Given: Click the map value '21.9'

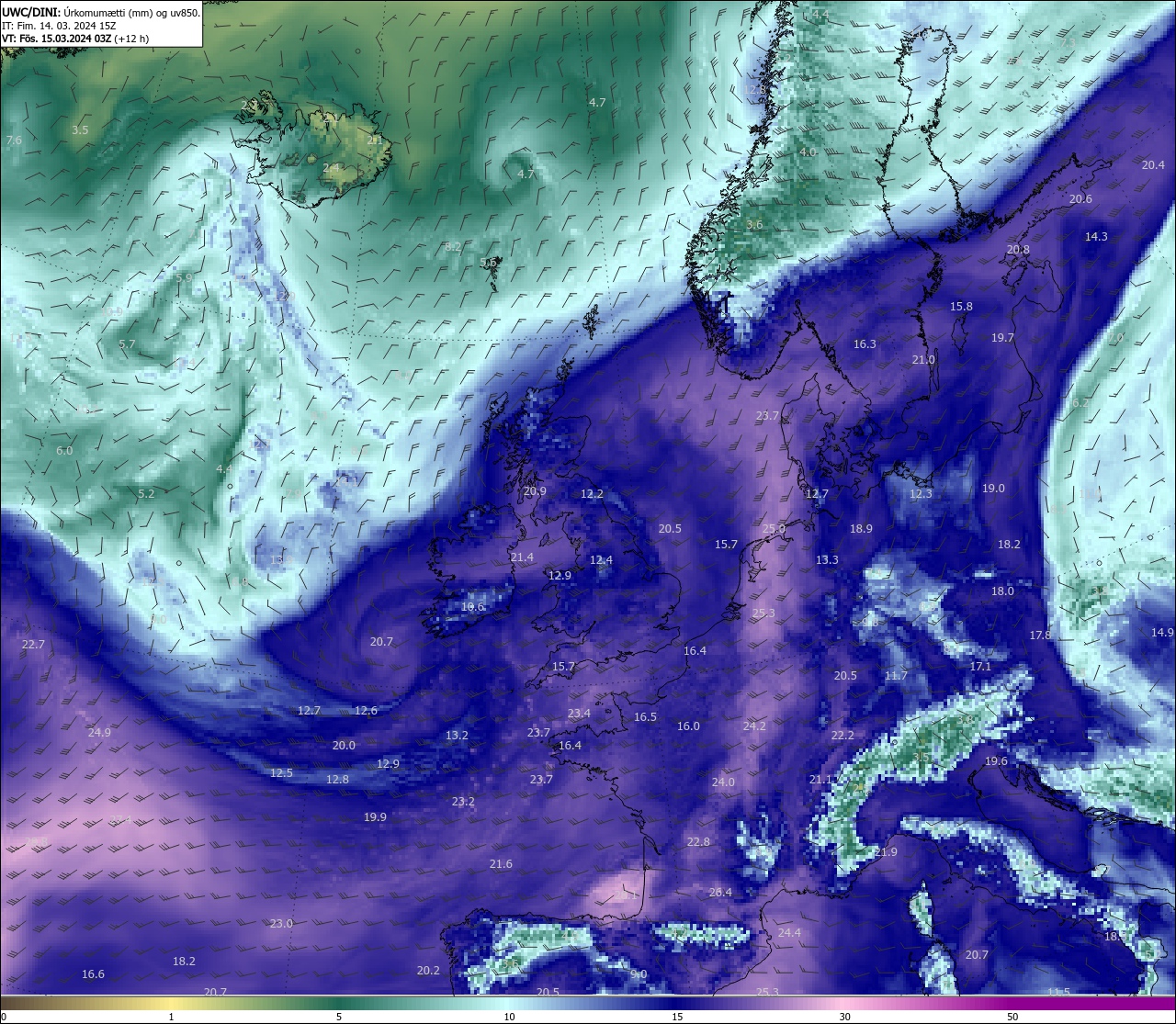Looking at the screenshot, I should [x=886, y=852].
